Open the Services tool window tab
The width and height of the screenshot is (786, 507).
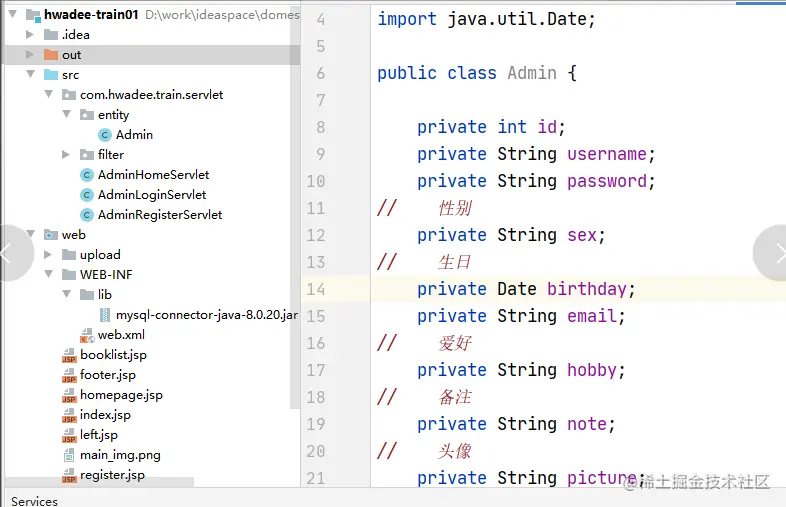[34, 501]
